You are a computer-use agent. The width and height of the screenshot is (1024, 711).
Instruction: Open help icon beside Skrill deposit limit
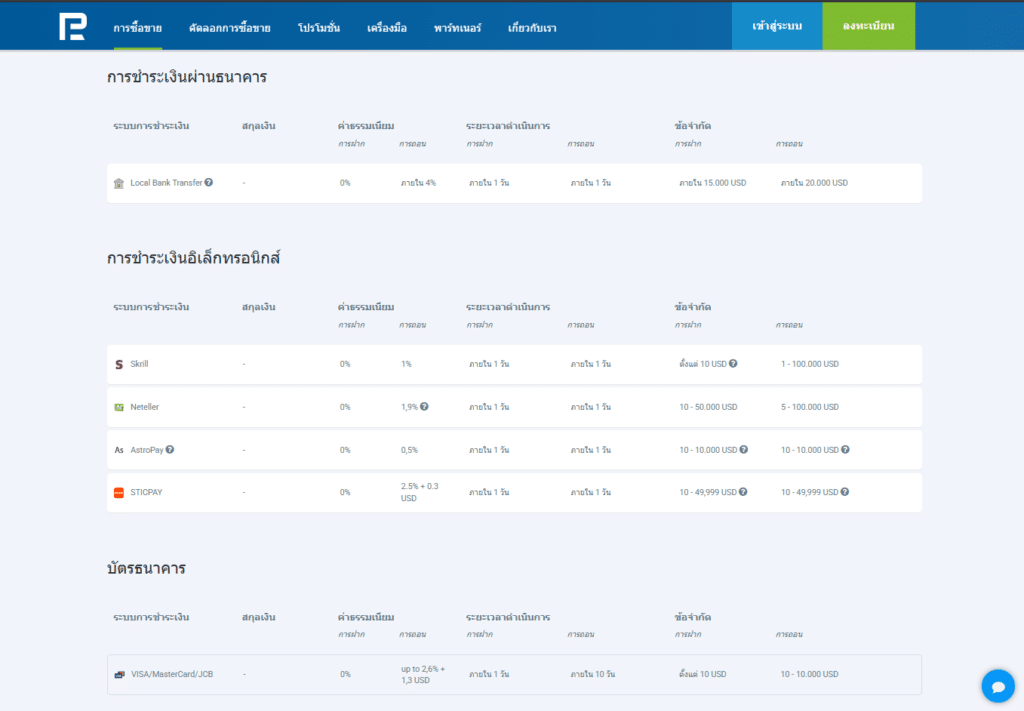coord(733,364)
